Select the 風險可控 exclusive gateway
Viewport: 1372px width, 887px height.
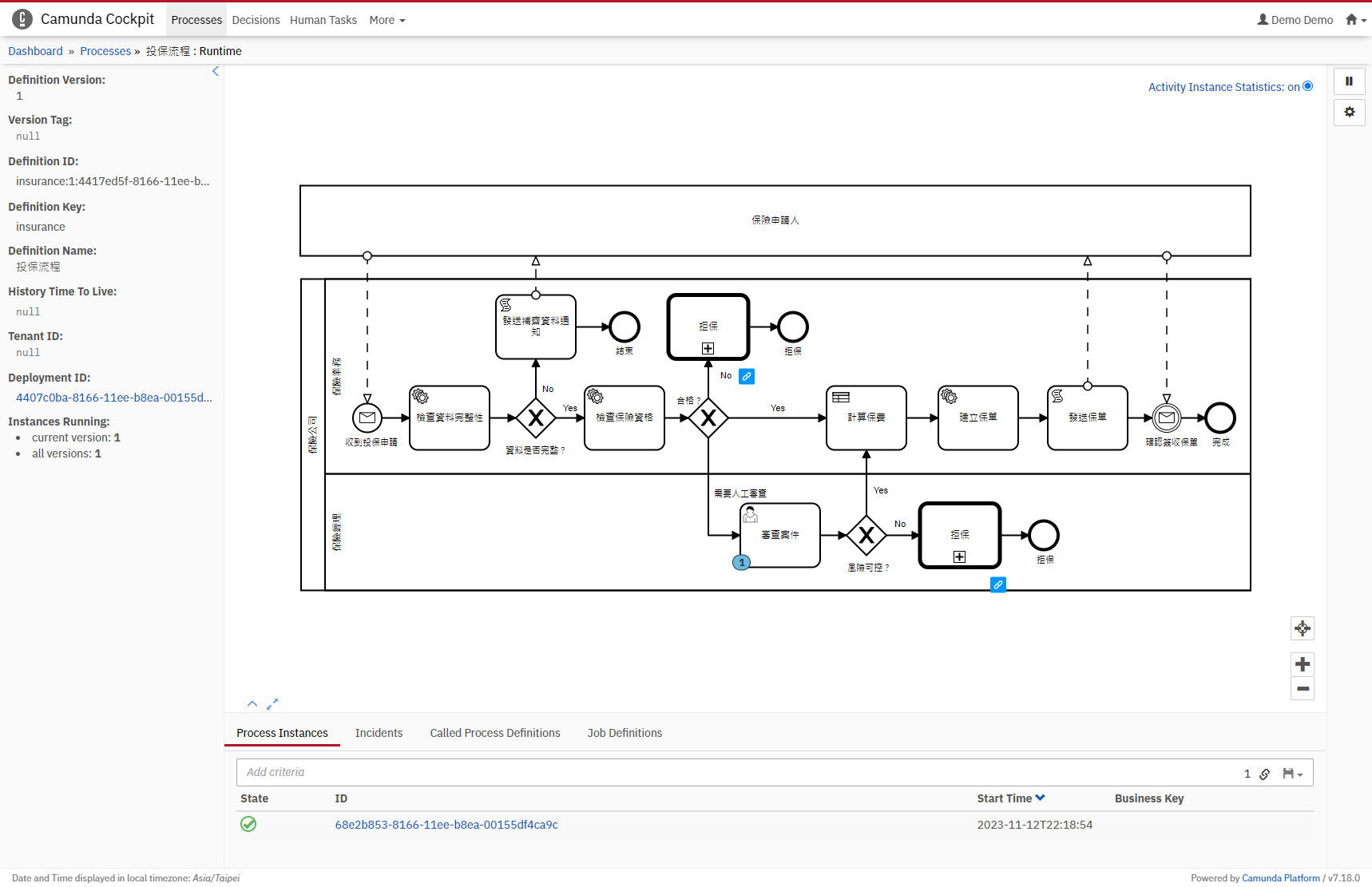(x=866, y=535)
